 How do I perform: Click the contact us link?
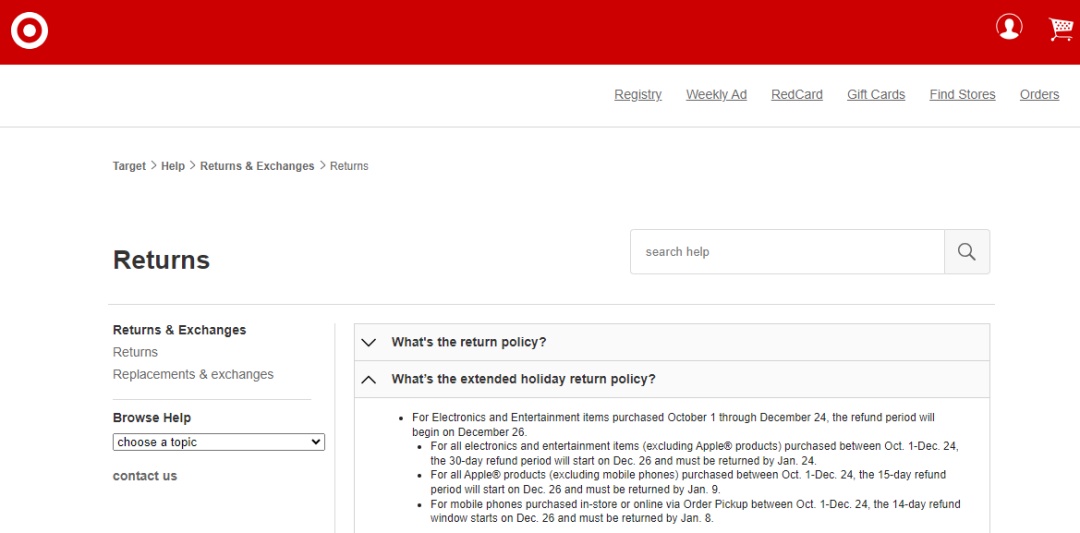(145, 476)
